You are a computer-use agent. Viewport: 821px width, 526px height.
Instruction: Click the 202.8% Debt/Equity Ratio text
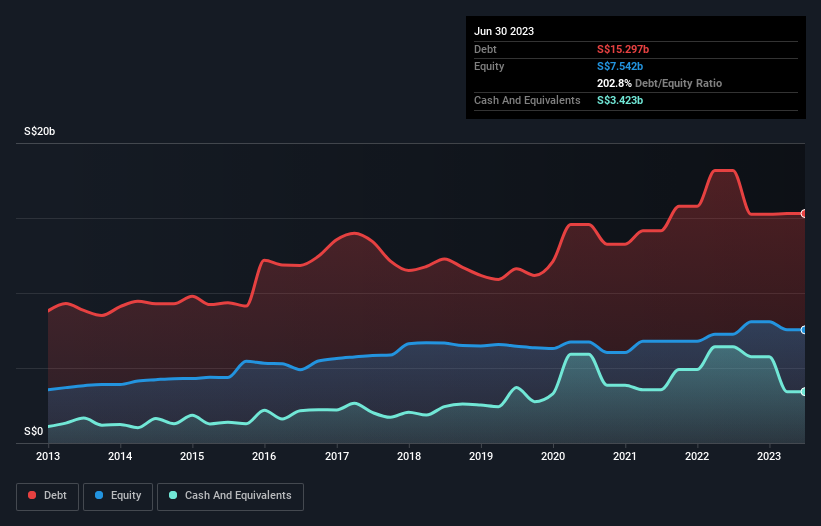[x=659, y=83]
